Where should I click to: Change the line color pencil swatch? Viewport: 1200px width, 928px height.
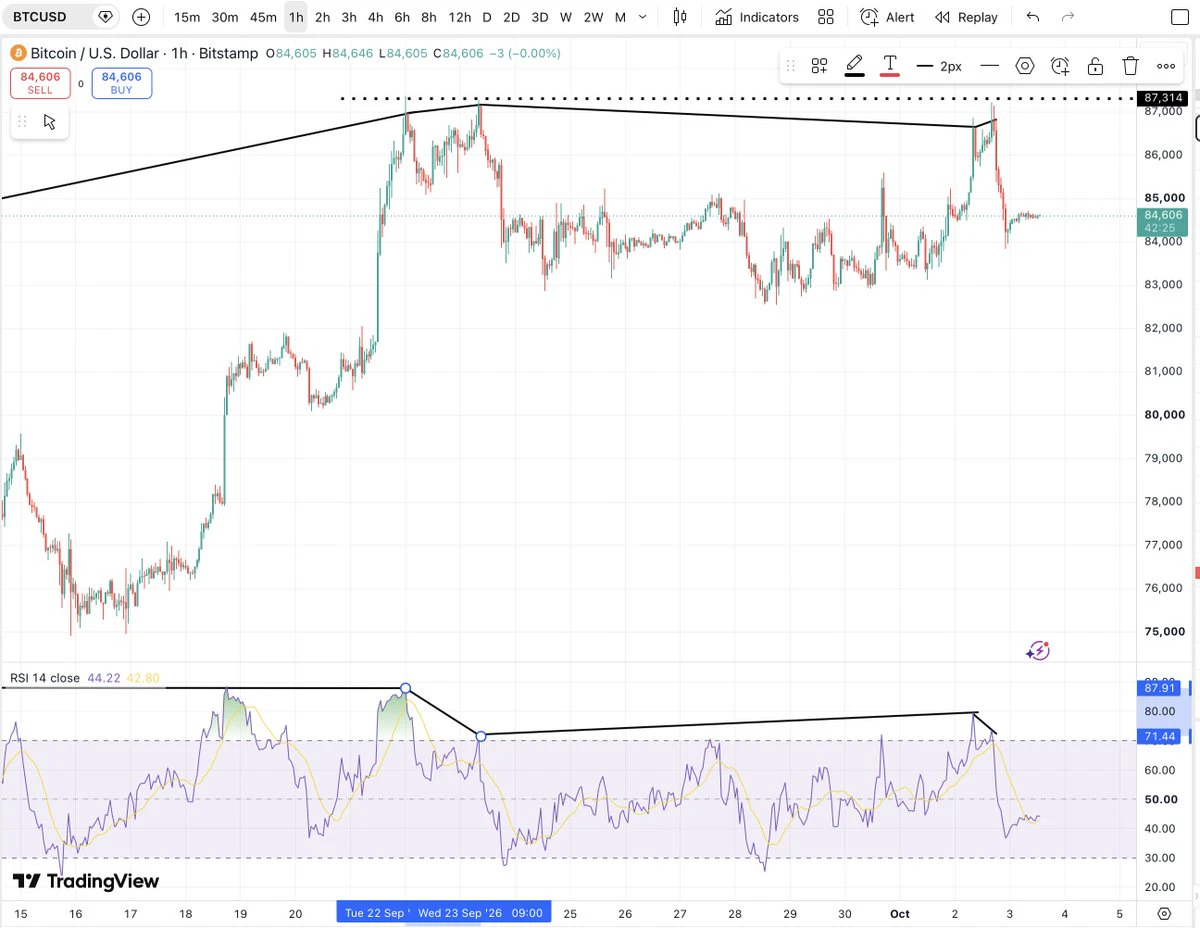854,66
